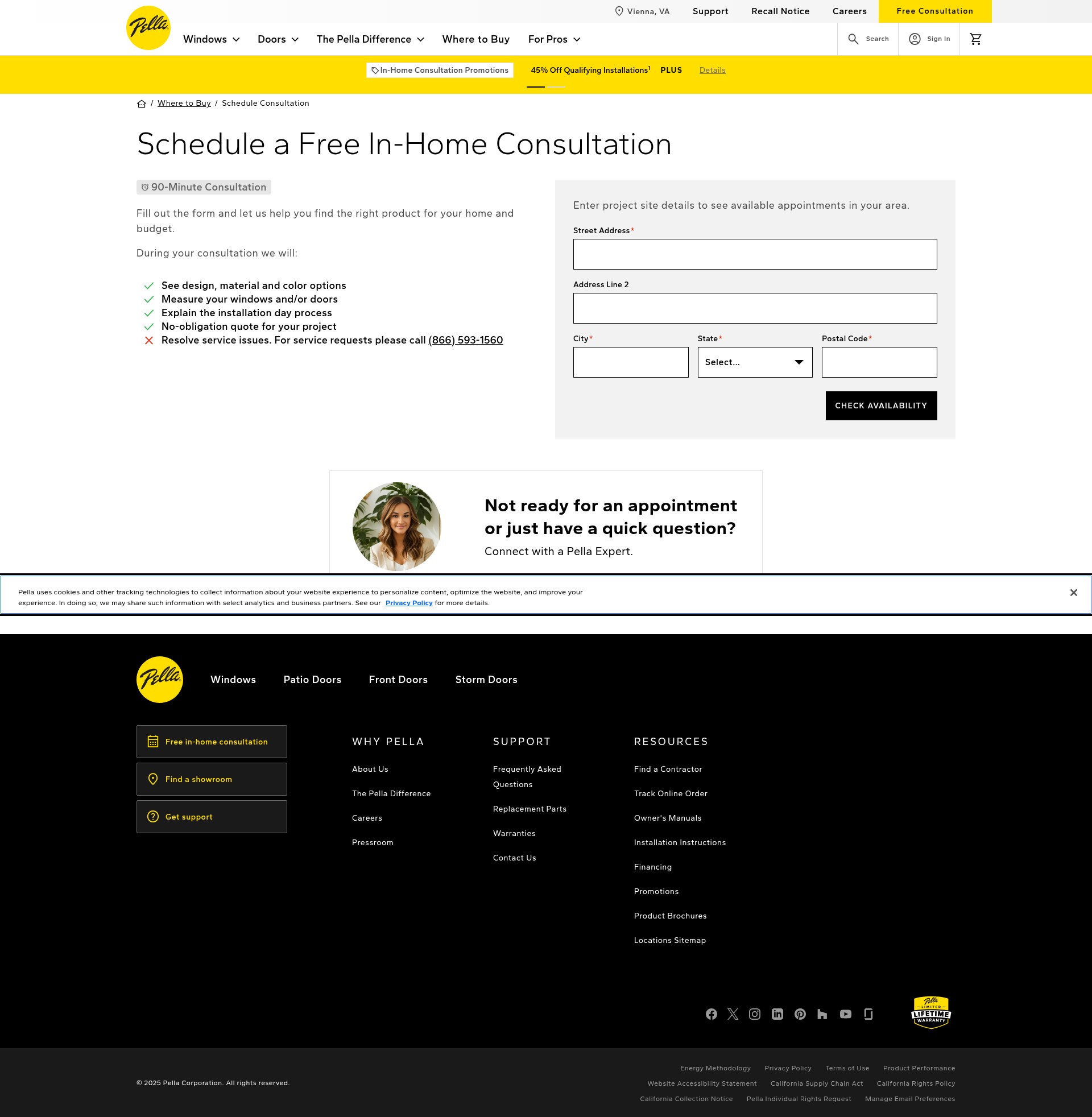
Task: Open Pella's Houzz icon
Action: (822, 1015)
